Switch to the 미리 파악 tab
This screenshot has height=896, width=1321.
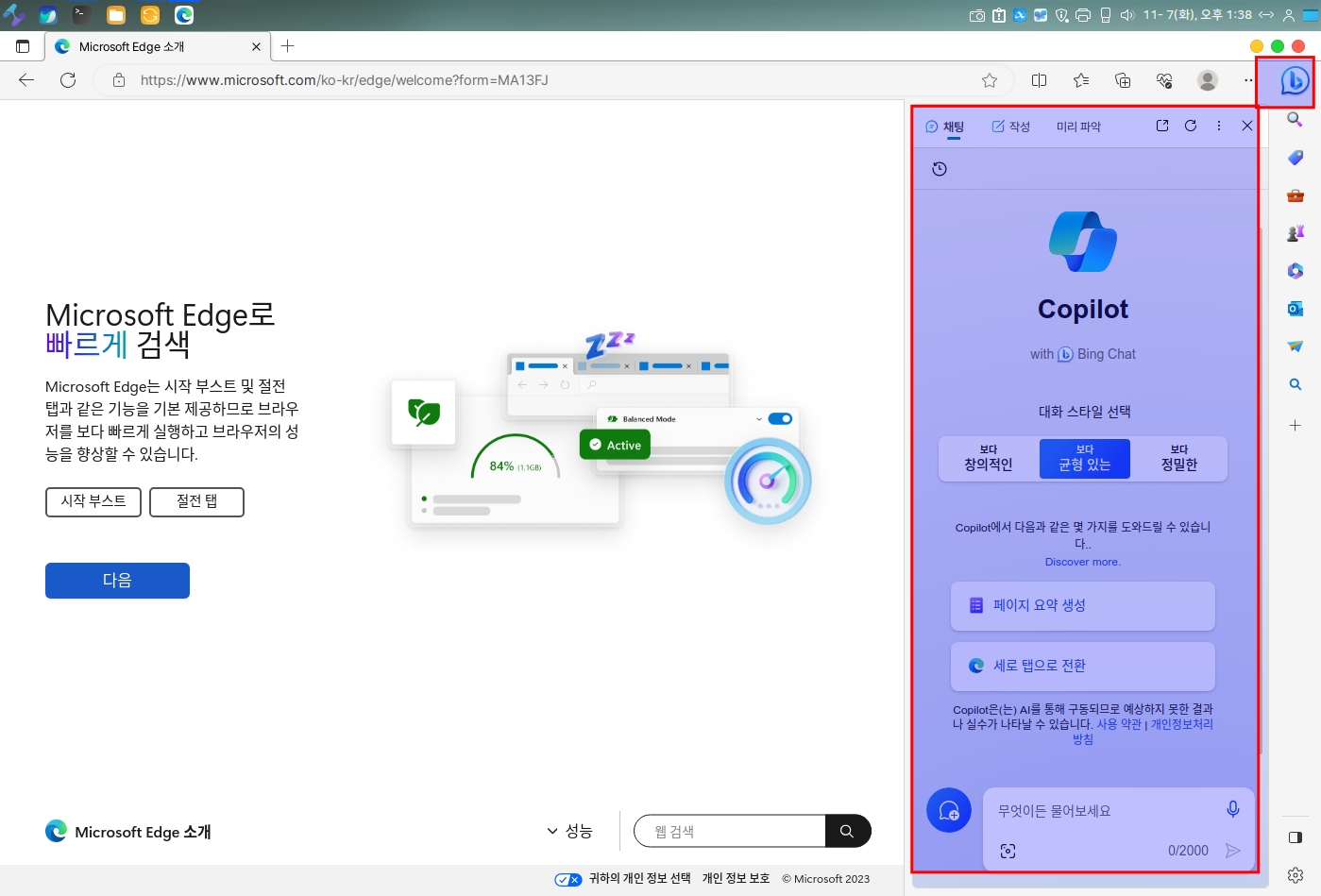(1078, 127)
